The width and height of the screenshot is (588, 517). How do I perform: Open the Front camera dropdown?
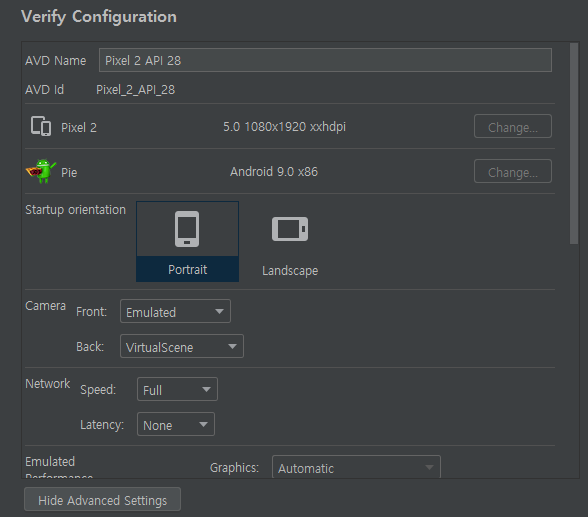(175, 311)
